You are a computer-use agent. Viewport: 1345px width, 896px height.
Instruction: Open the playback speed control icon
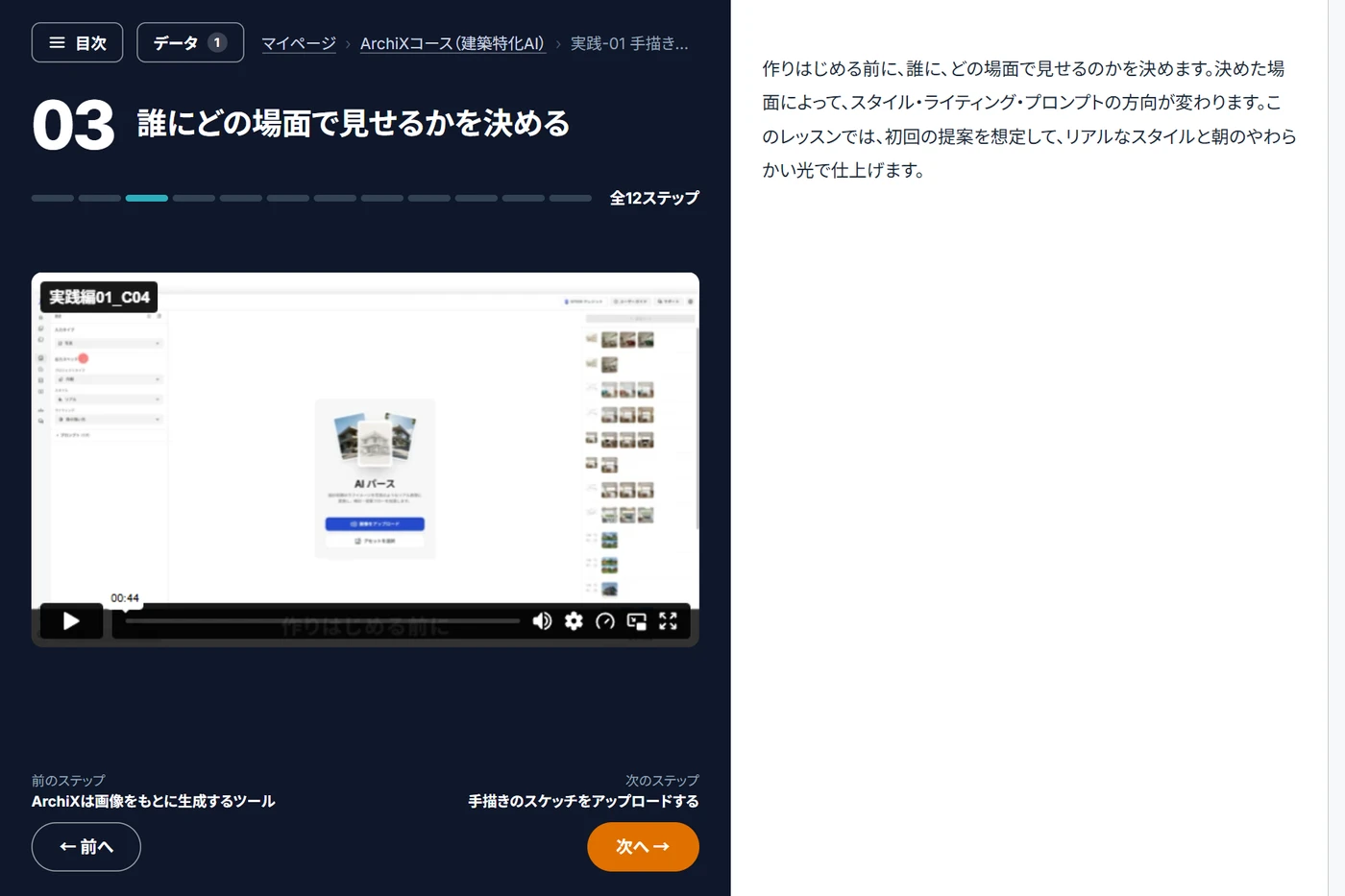click(605, 621)
